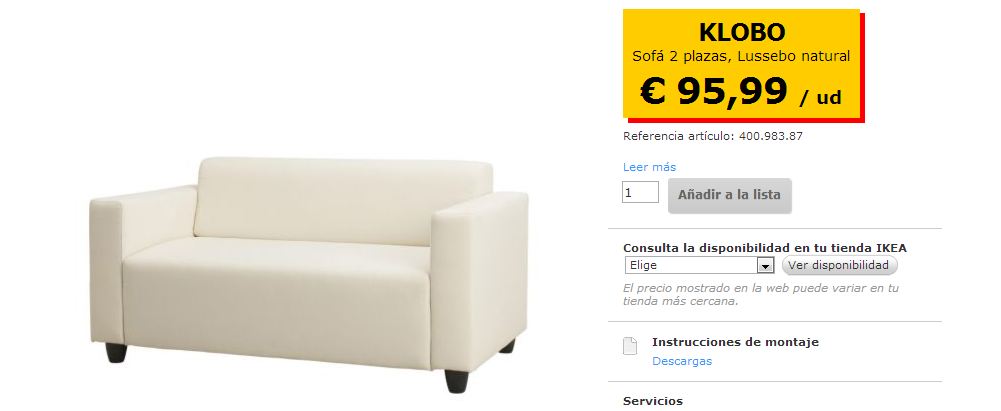Screen dimensions: 1001x411
Task: Click the KLOBO product title
Action: (x=742, y=31)
